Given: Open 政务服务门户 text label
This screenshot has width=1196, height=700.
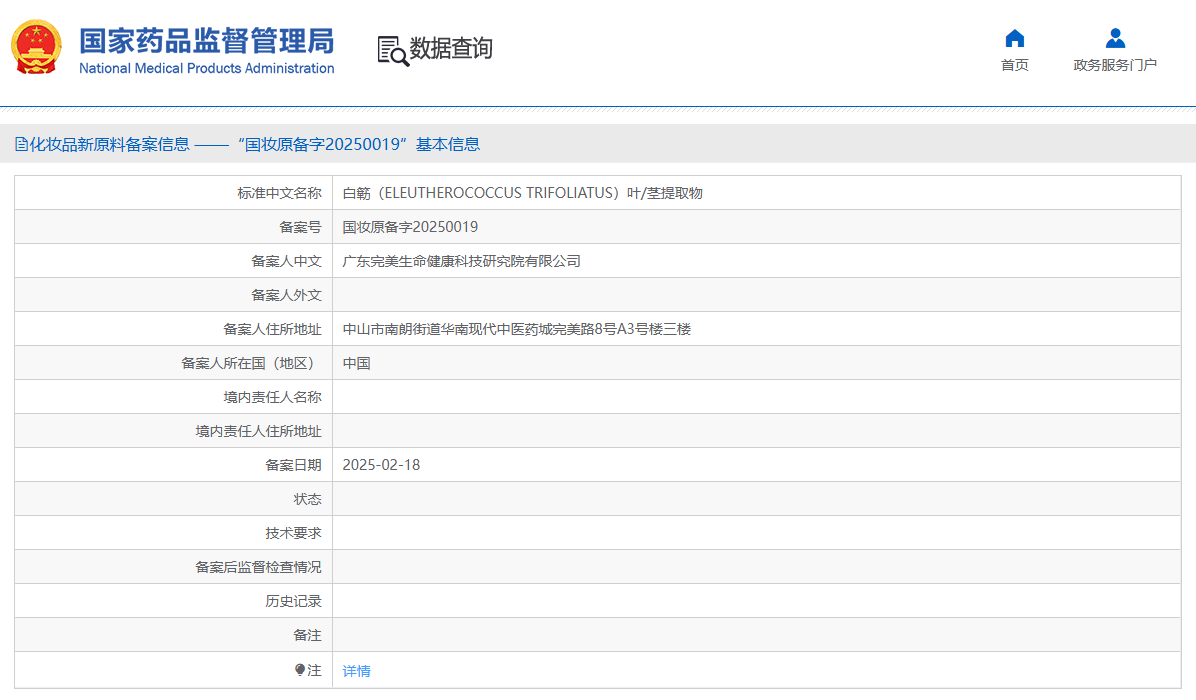Looking at the screenshot, I should [x=1115, y=65].
